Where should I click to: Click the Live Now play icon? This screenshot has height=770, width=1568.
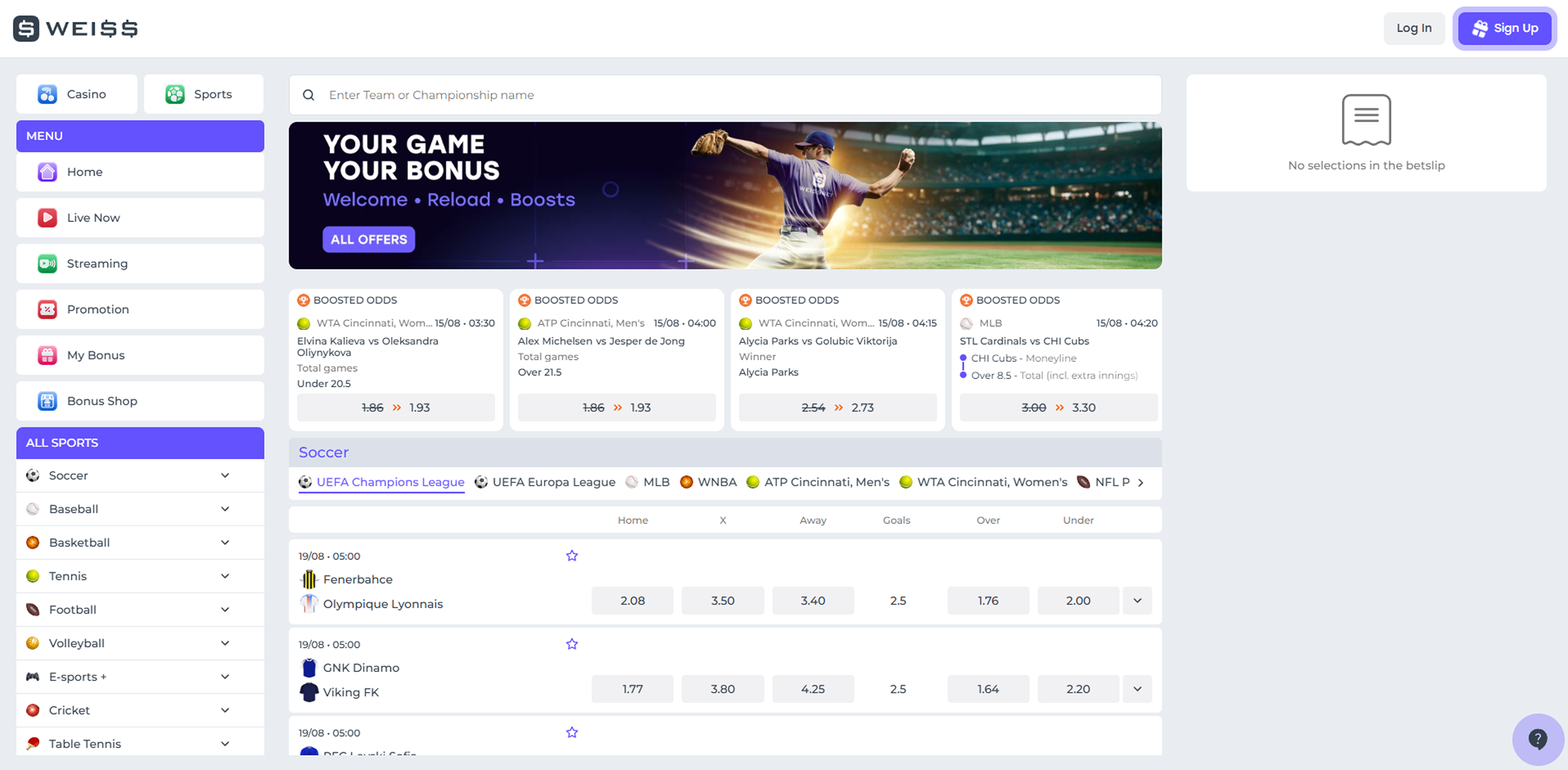[47, 218]
